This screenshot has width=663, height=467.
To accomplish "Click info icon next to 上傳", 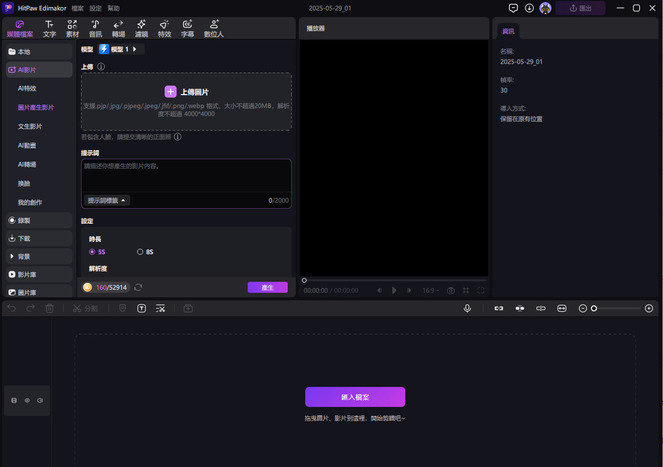I will pyautogui.click(x=101, y=66).
